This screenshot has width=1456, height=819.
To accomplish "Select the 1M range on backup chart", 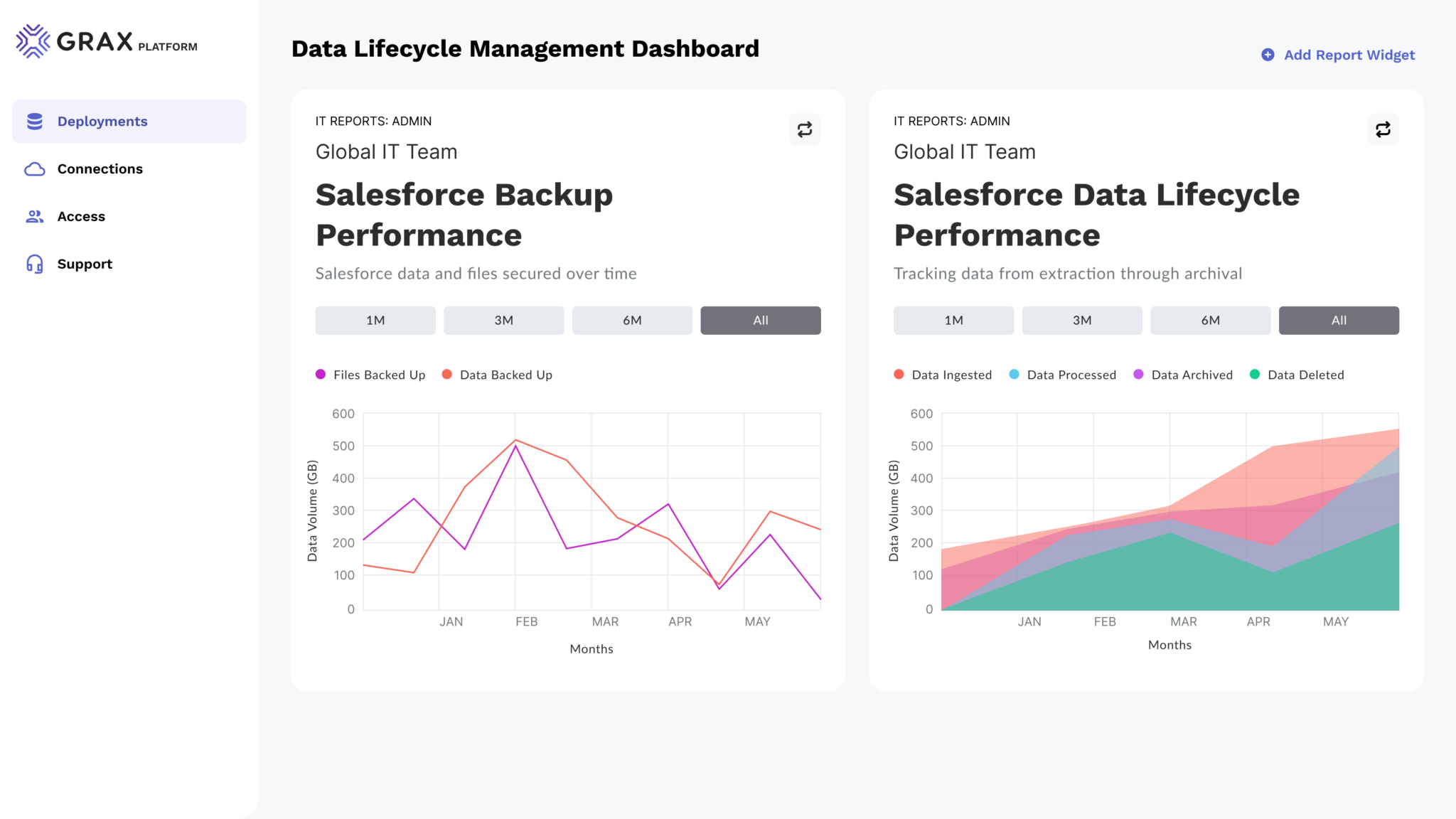I will 375,320.
